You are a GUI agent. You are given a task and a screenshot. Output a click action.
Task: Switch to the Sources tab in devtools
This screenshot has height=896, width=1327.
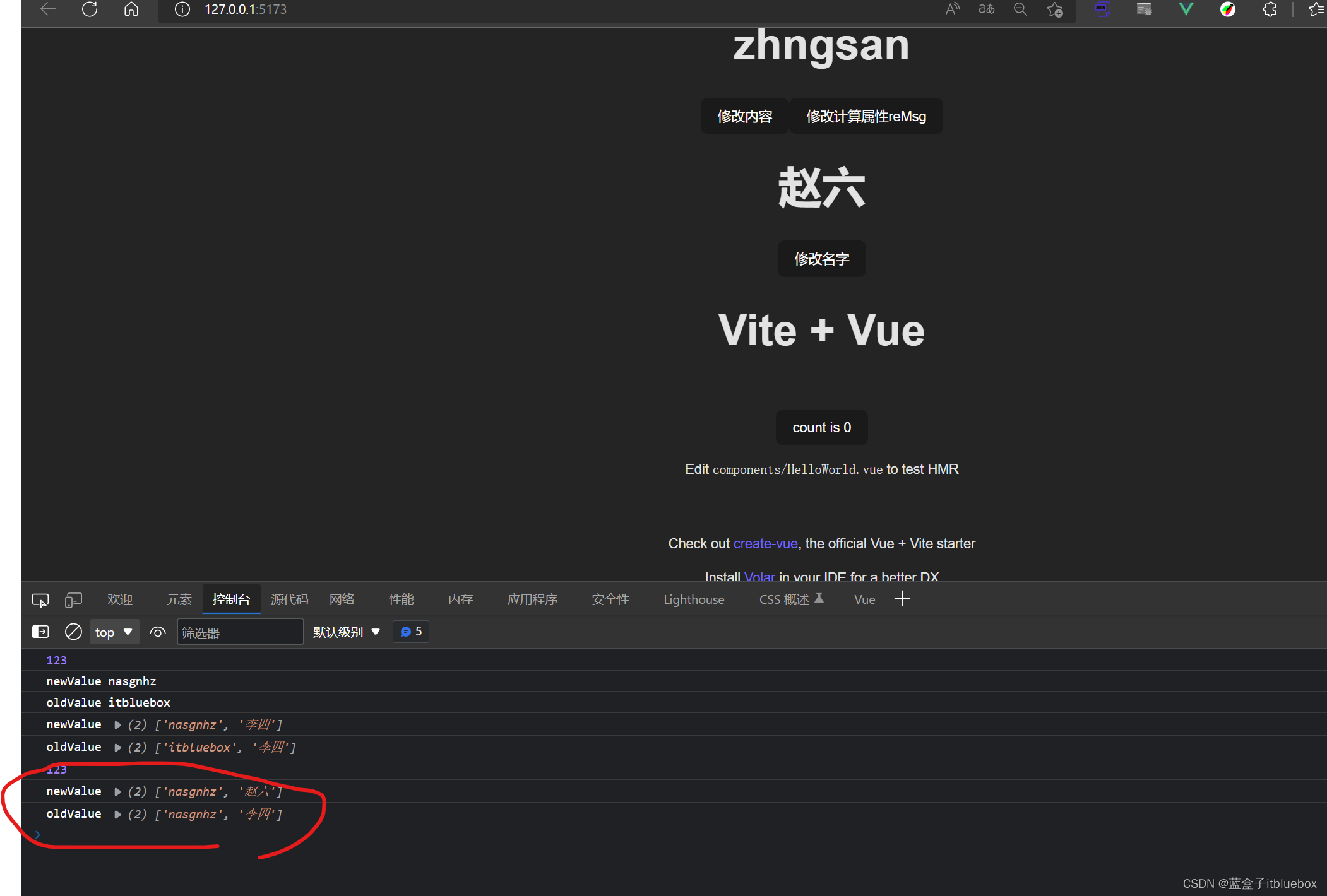(x=292, y=599)
